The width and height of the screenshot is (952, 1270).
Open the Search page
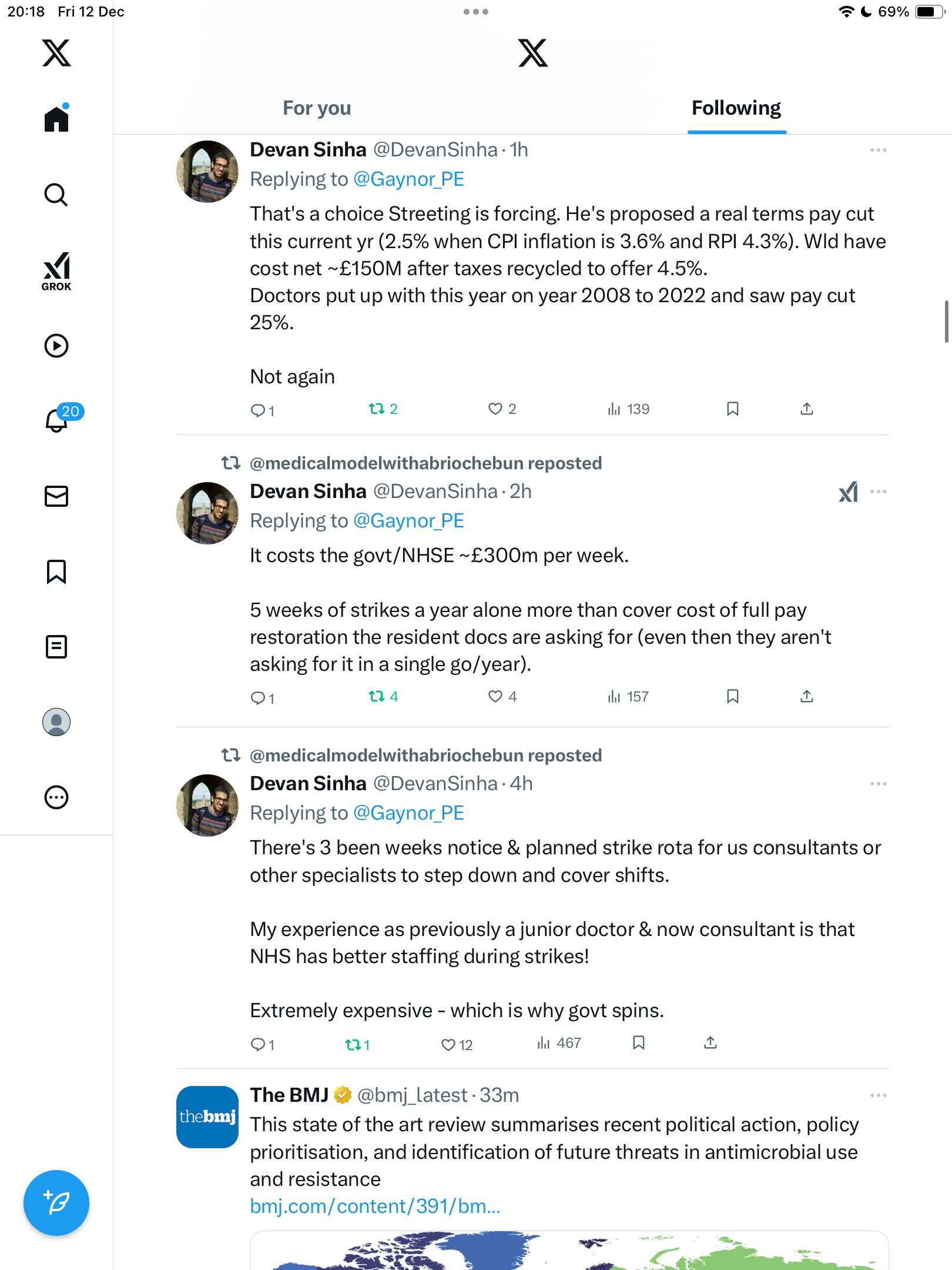(x=56, y=195)
